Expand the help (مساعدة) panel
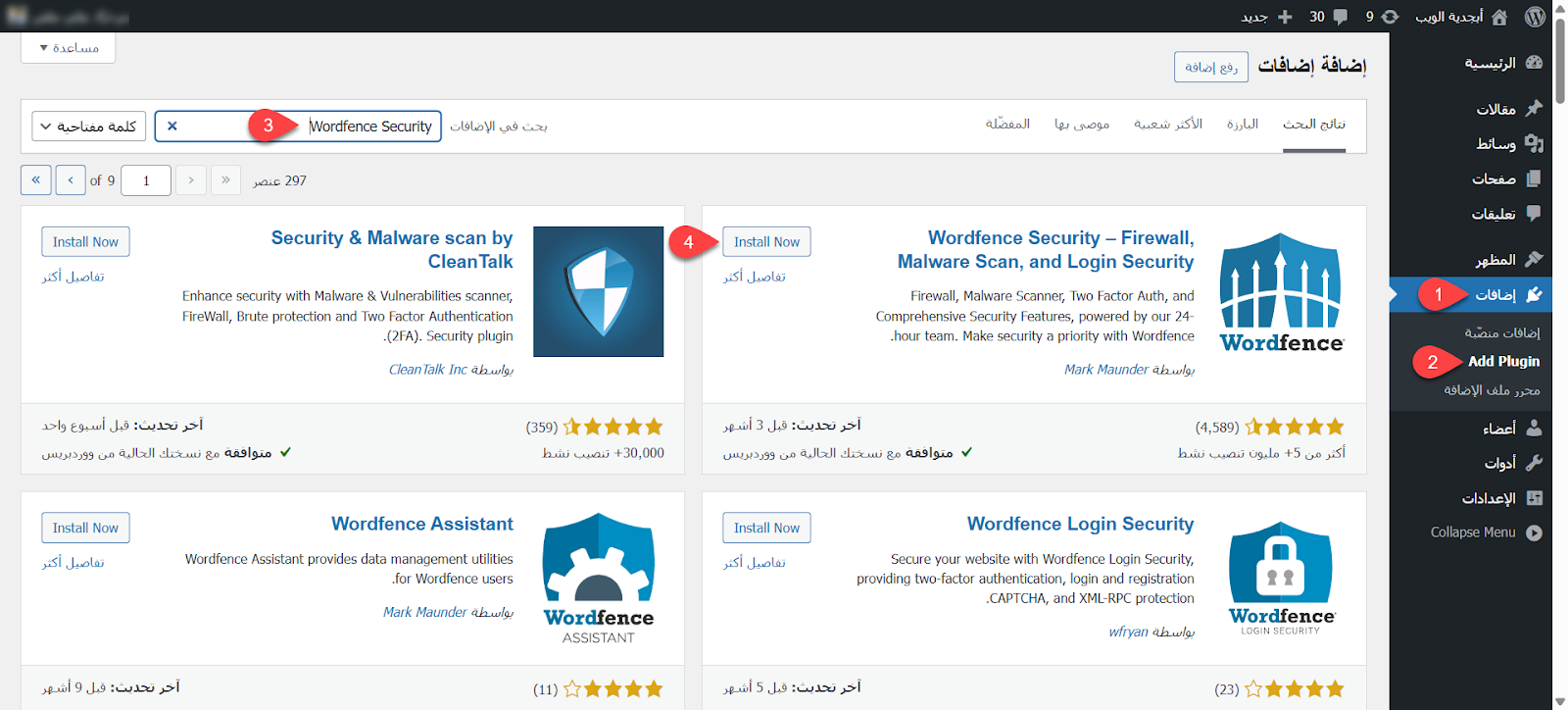 coord(69,48)
